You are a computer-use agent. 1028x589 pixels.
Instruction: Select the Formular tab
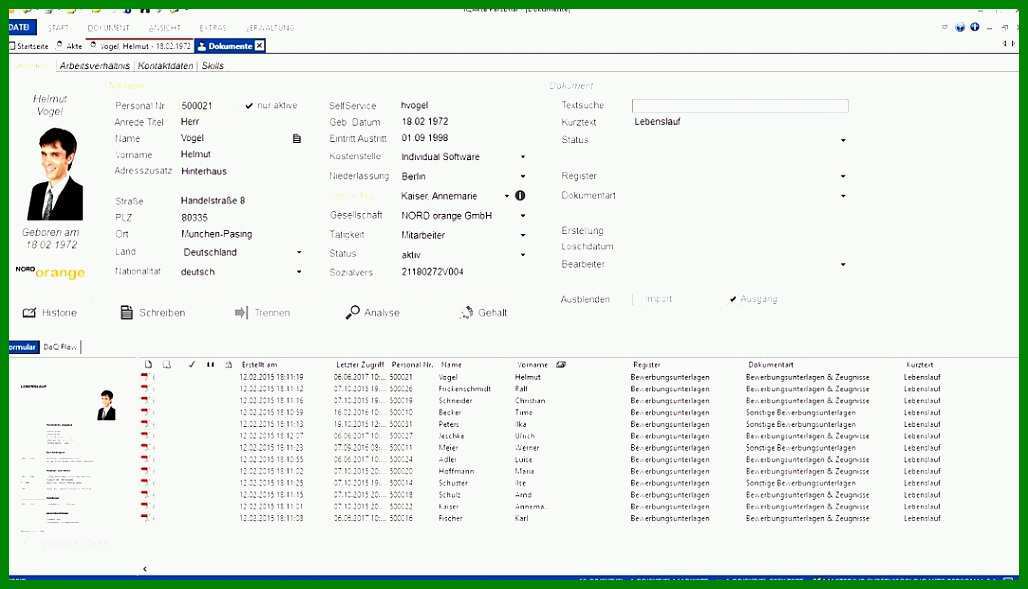click(24, 347)
